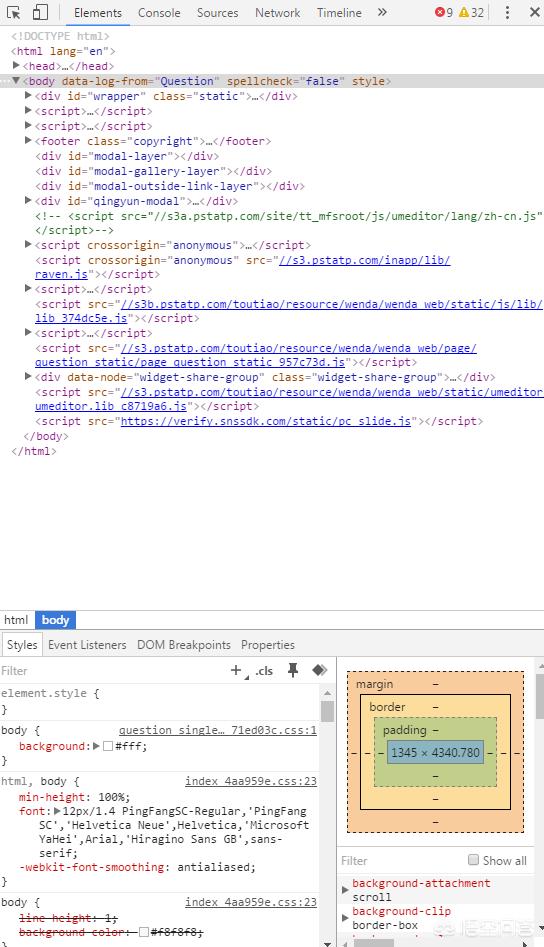
Task: Expand the div id wrapper node
Action: click(x=28, y=95)
